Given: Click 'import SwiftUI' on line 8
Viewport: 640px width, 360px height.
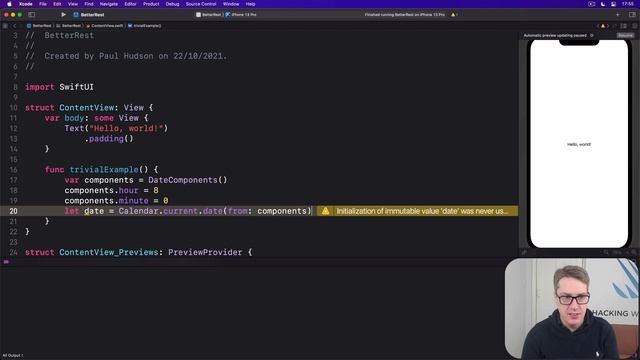Looking at the screenshot, I should coord(59,87).
